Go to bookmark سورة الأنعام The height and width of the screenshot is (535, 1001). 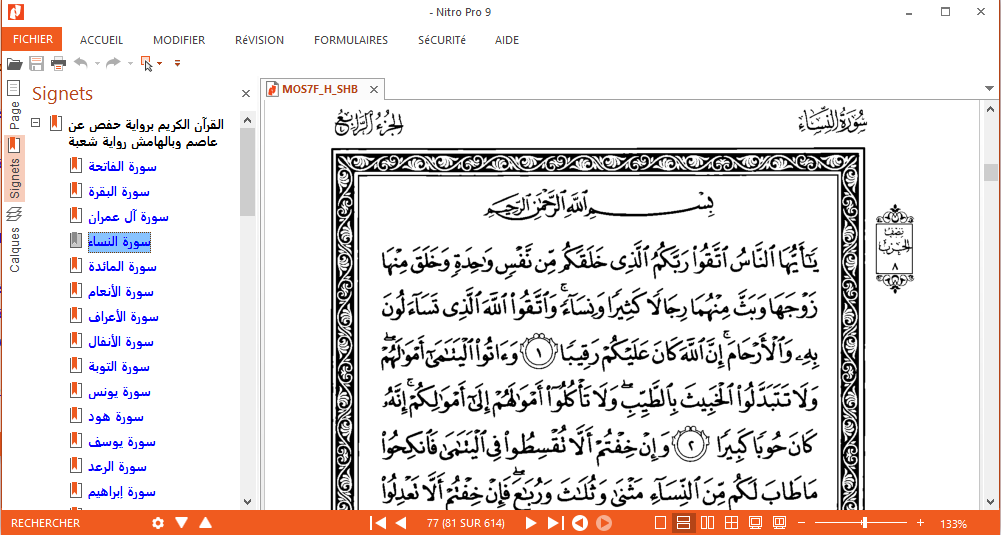121,292
